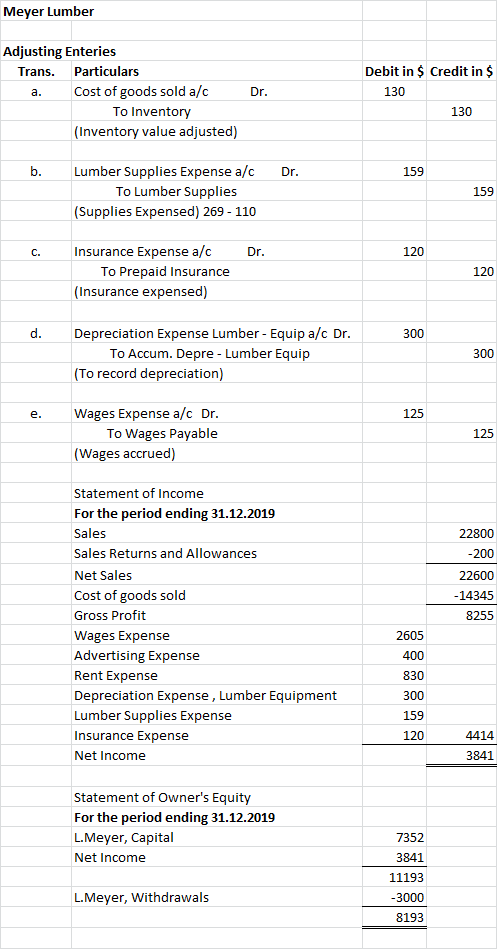The image size is (497, 949).
Task: Click the Wages Expense amount 2605
Action: 409,636
